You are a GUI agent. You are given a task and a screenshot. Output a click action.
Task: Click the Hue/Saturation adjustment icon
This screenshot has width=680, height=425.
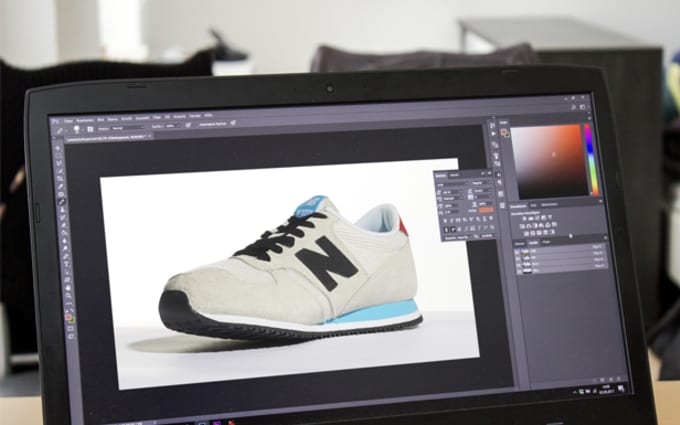click(522, 226)
